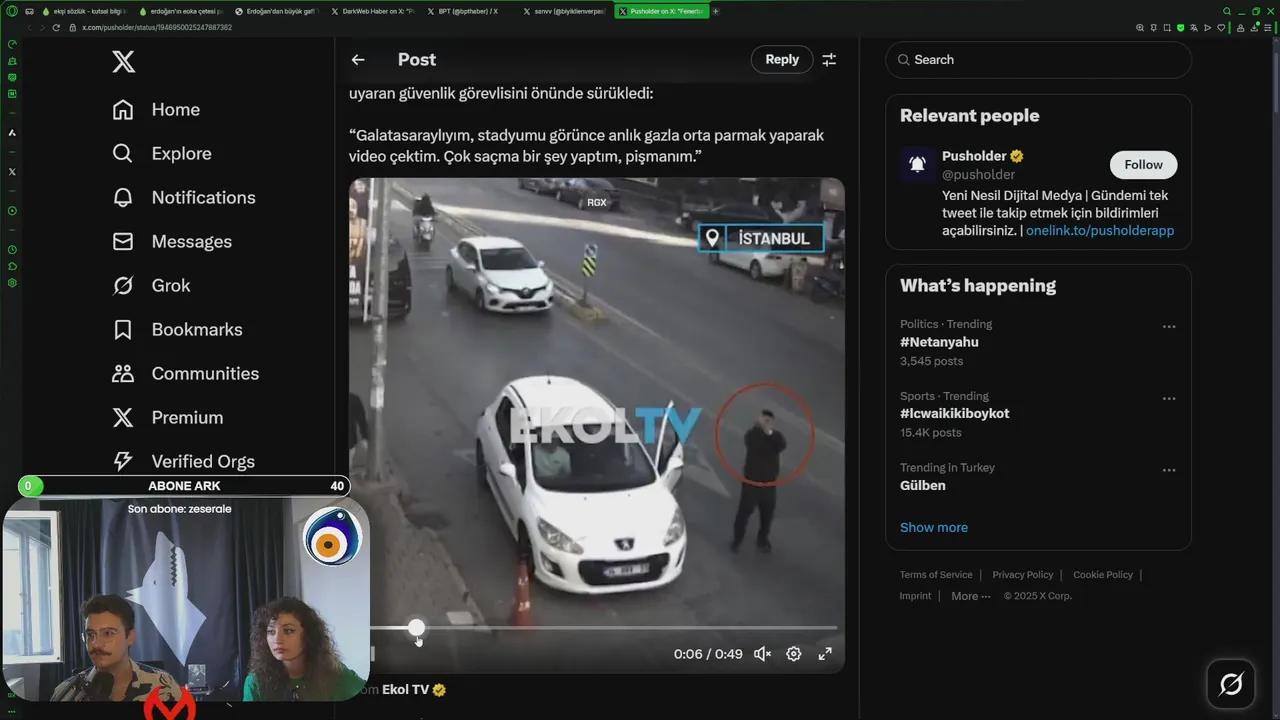Viewport: 1280px width, 720px height.
Task: Open more options for Gülben trend
Action: [x=1169, y=471]
